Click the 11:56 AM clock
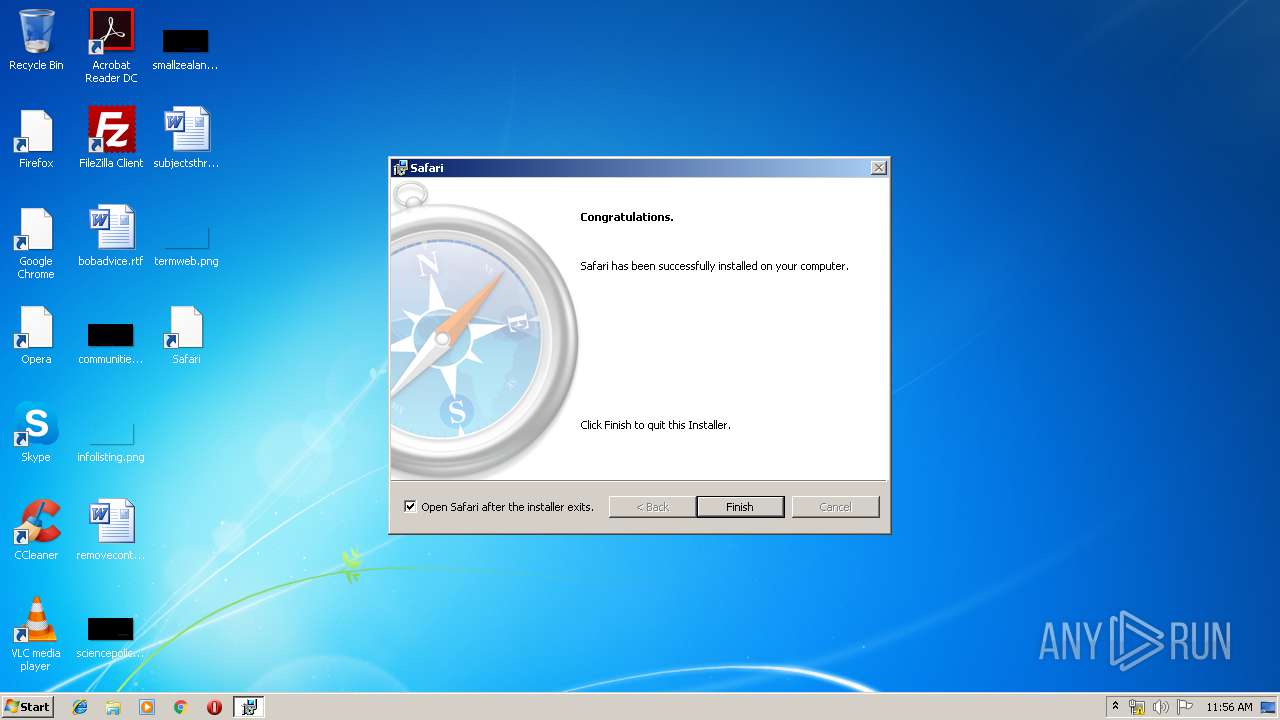This screenshot has width=1280, height=720. coord(1229,707)
